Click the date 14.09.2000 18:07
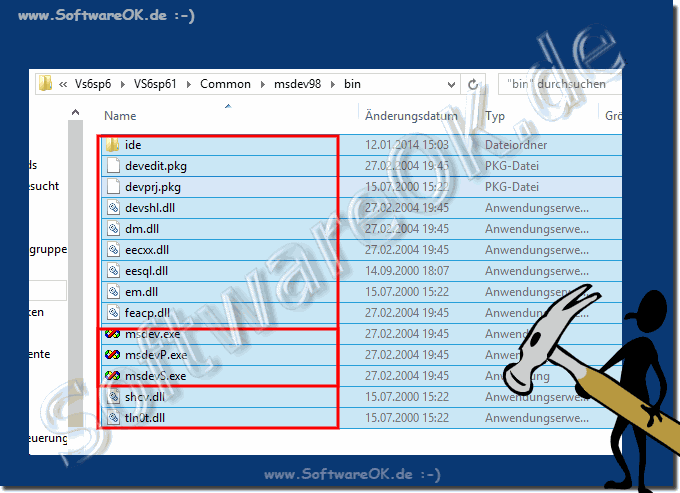Screen dimensions: 680x493 (x=407, y=271)
